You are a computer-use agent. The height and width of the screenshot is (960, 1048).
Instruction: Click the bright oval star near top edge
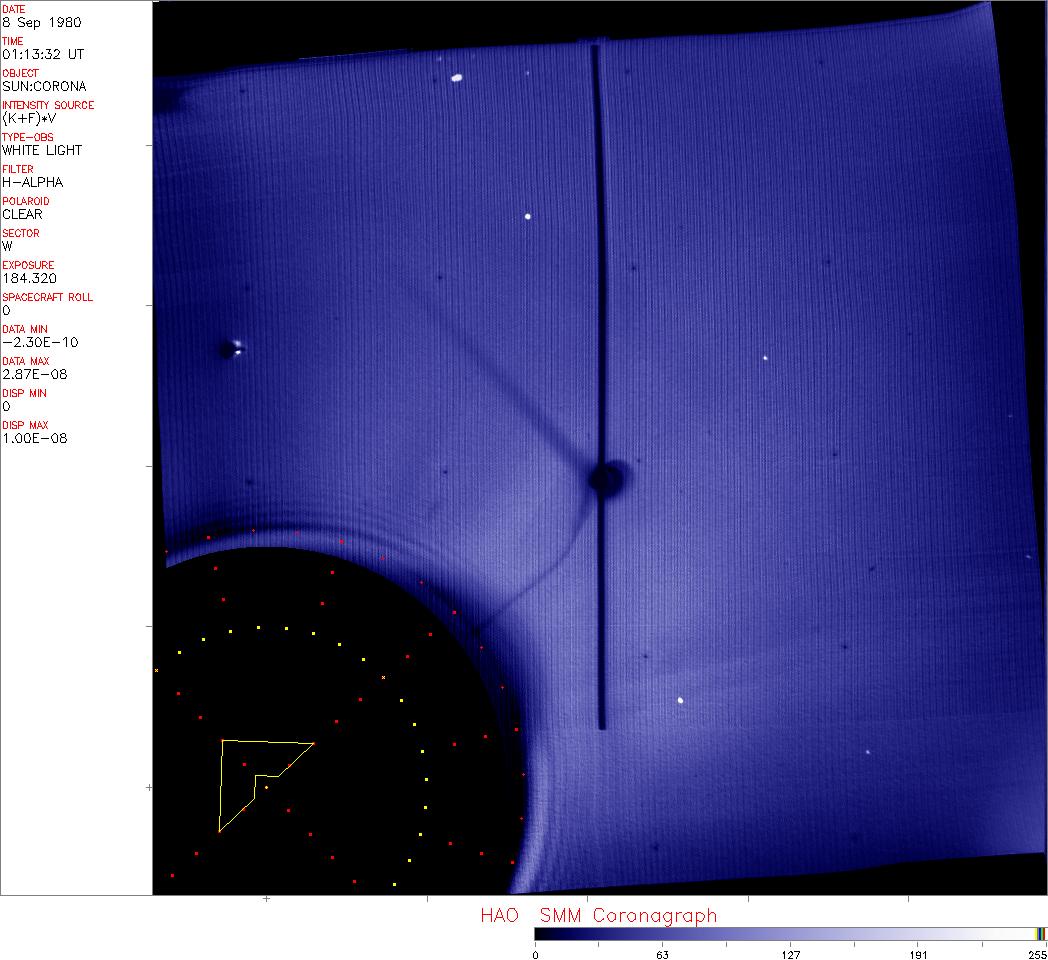(457, 77)
